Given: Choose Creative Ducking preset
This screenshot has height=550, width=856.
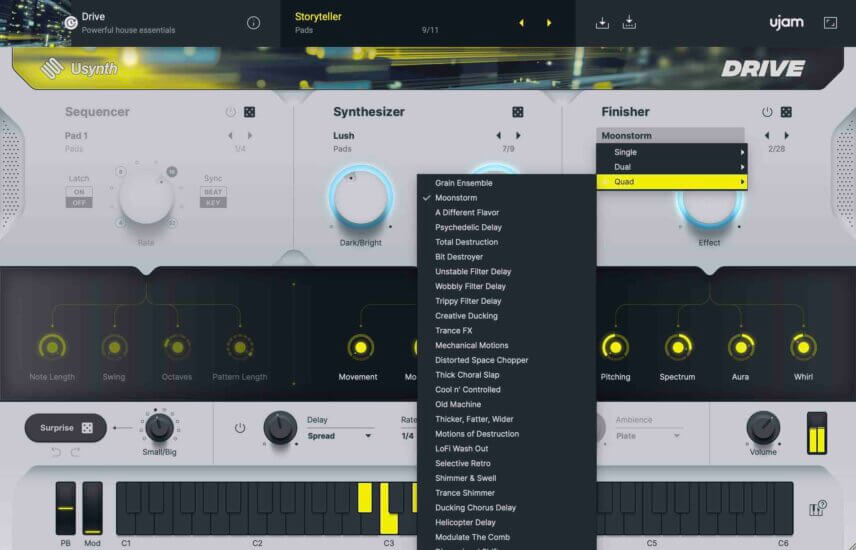Looking at the screenshot, I should point(507,316).
